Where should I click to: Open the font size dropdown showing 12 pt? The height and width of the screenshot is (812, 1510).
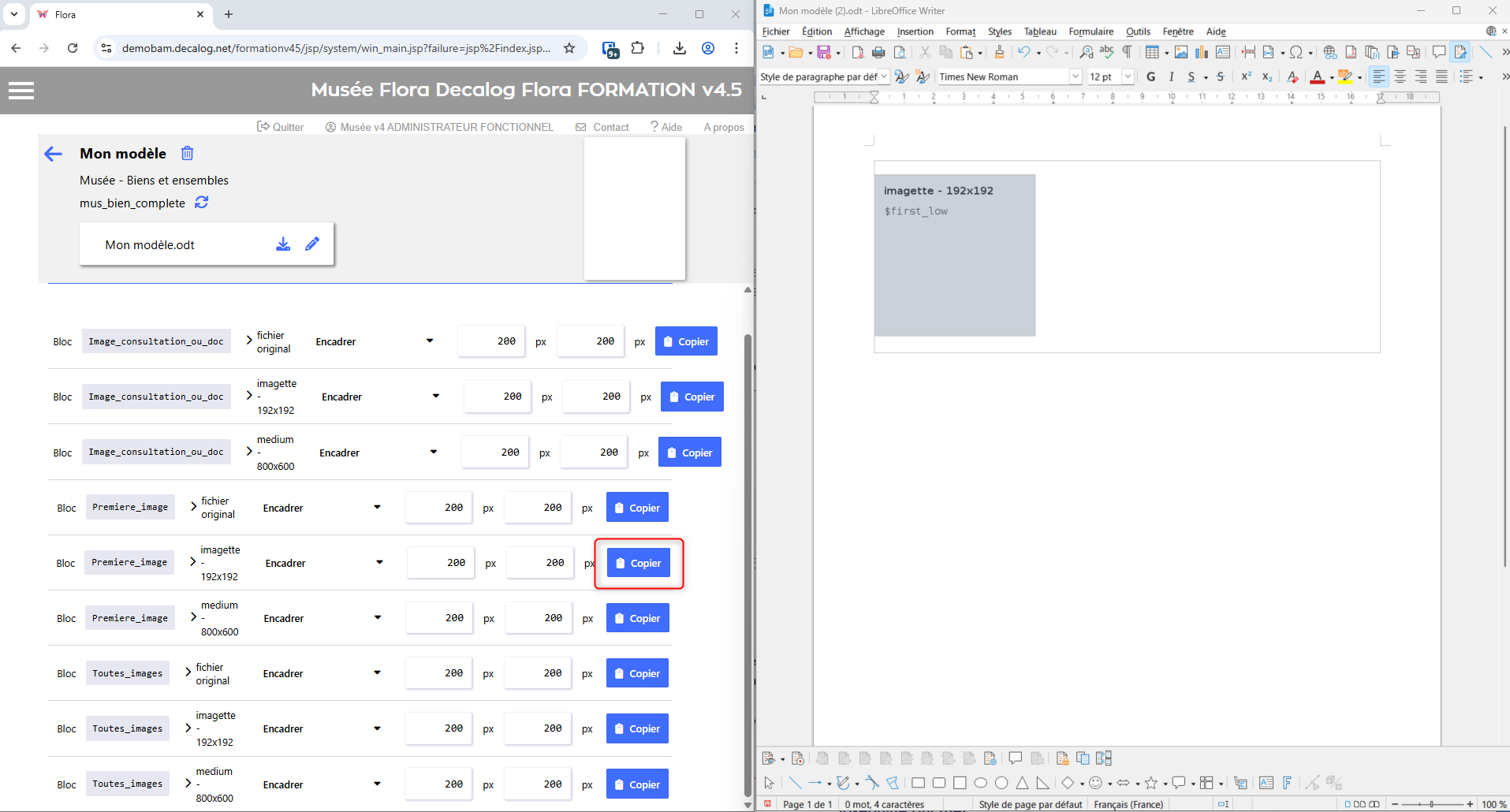click(x=1128, y=76)
